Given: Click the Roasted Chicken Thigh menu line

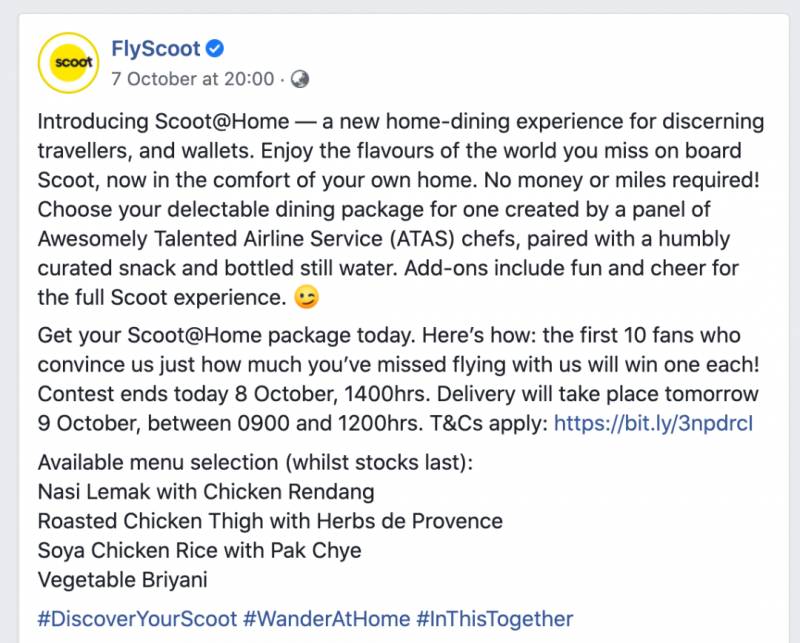Looking at the screenshot, I should (x=269, y=521).
